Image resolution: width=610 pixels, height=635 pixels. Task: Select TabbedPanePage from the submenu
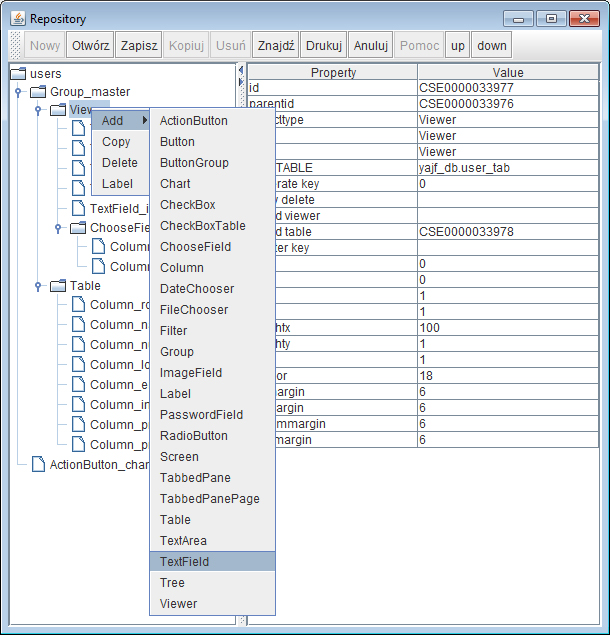(213, 499)
